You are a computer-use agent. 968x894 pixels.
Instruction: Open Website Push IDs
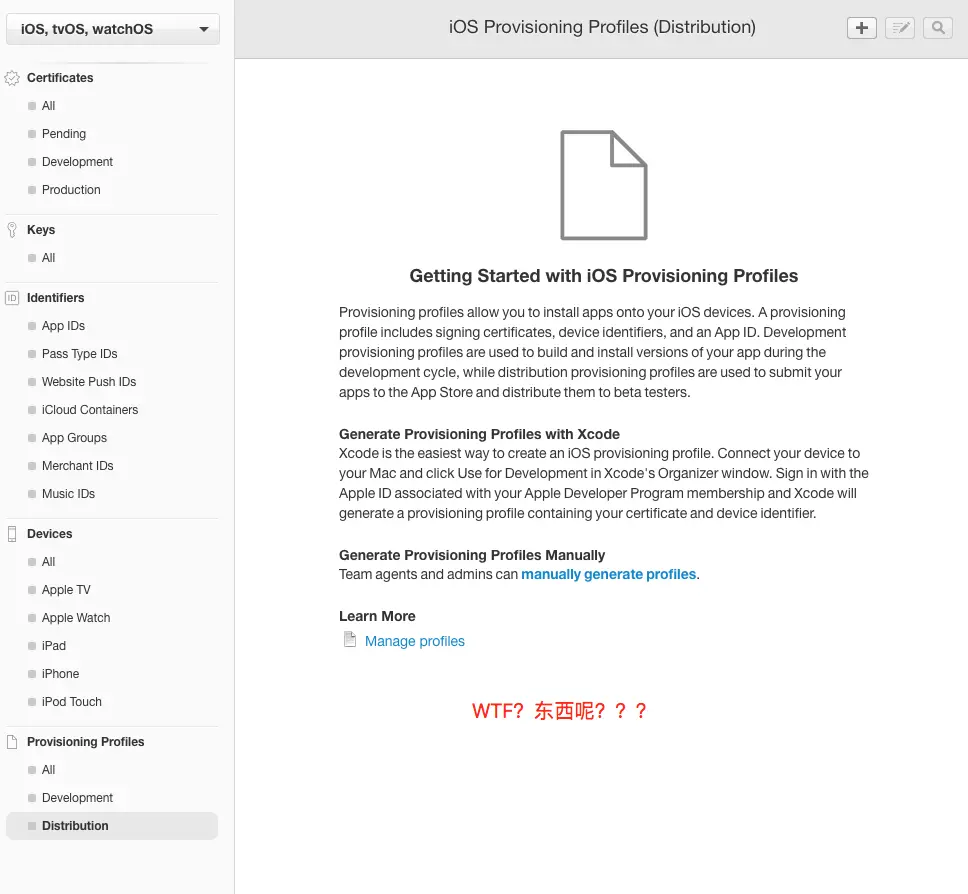89,382
